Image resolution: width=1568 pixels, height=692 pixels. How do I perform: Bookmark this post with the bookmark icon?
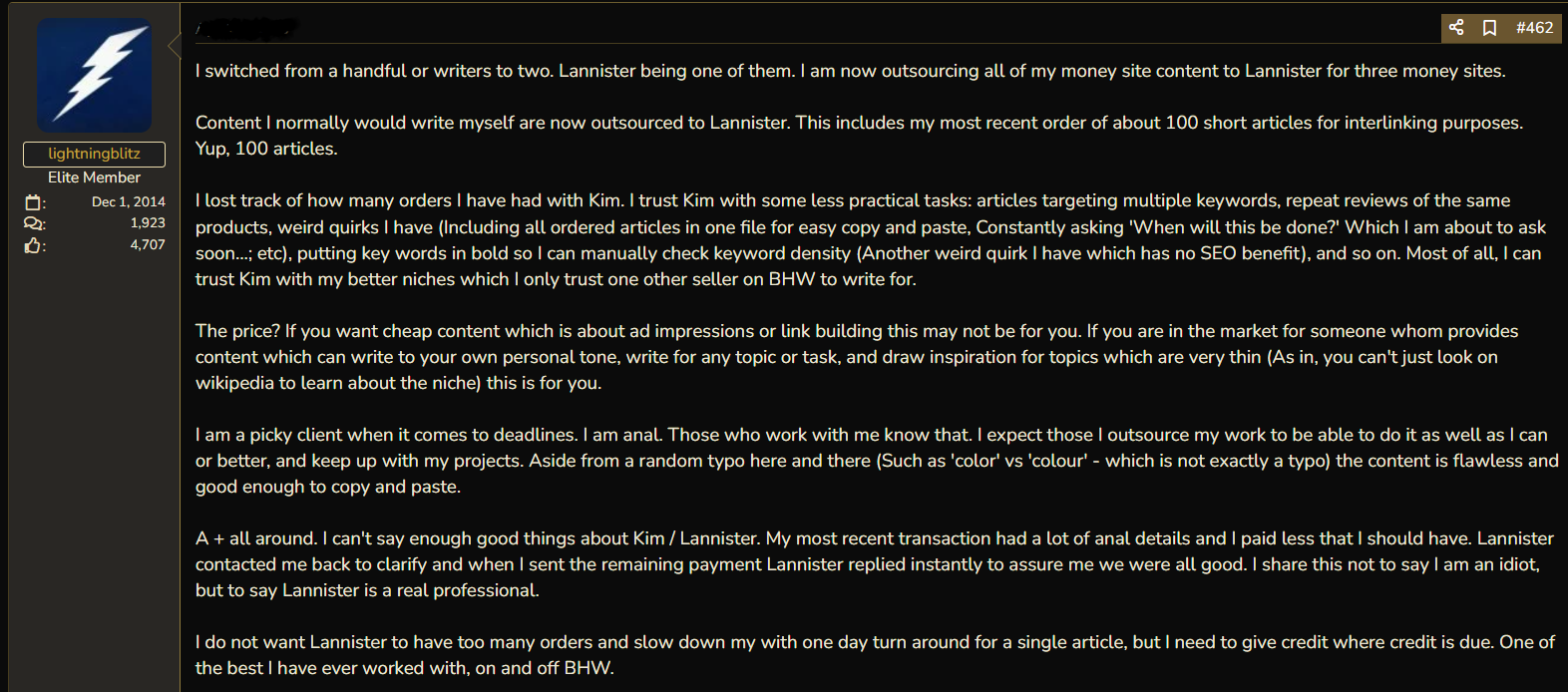[1489, 28]
